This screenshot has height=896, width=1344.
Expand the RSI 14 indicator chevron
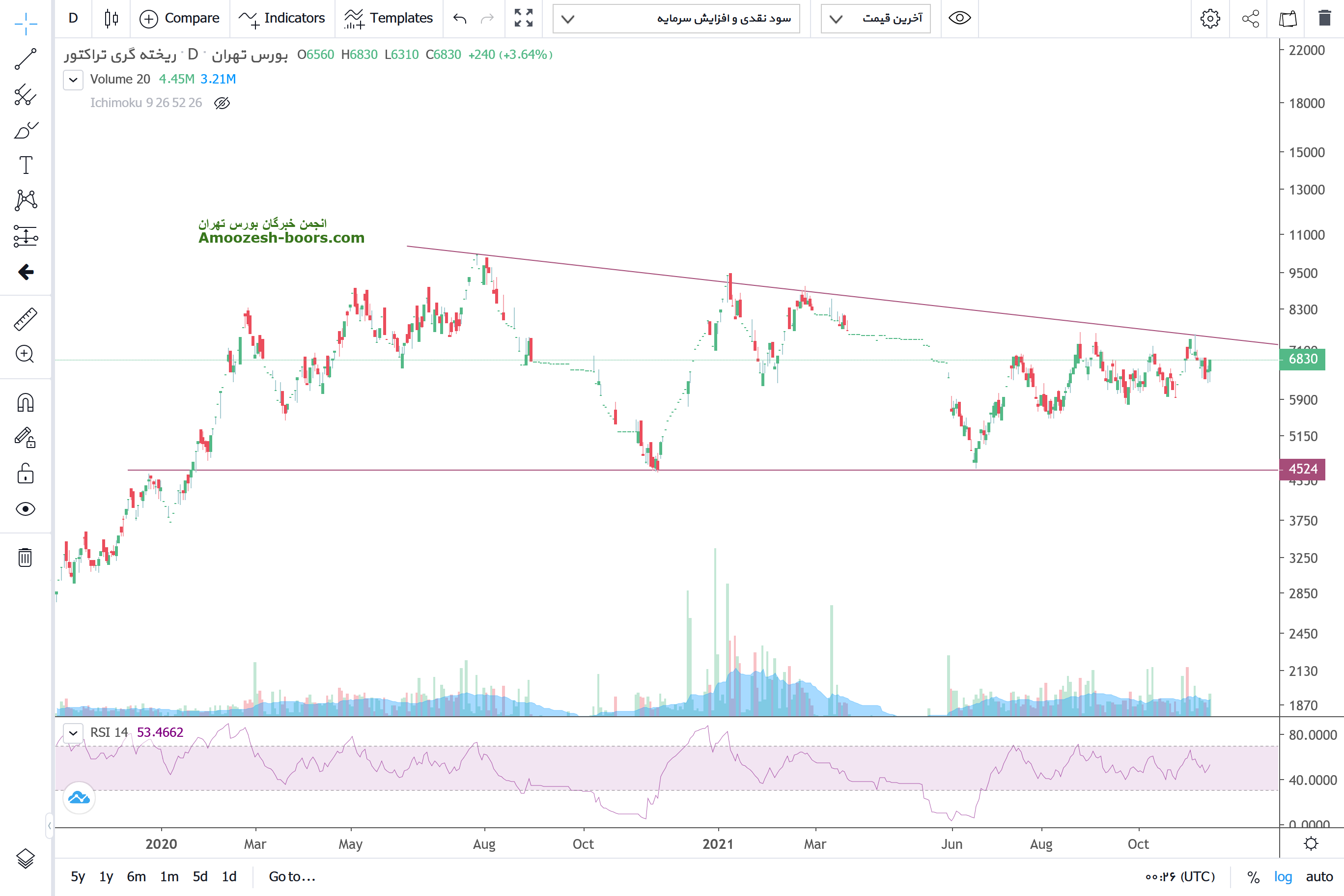[73, 732]
